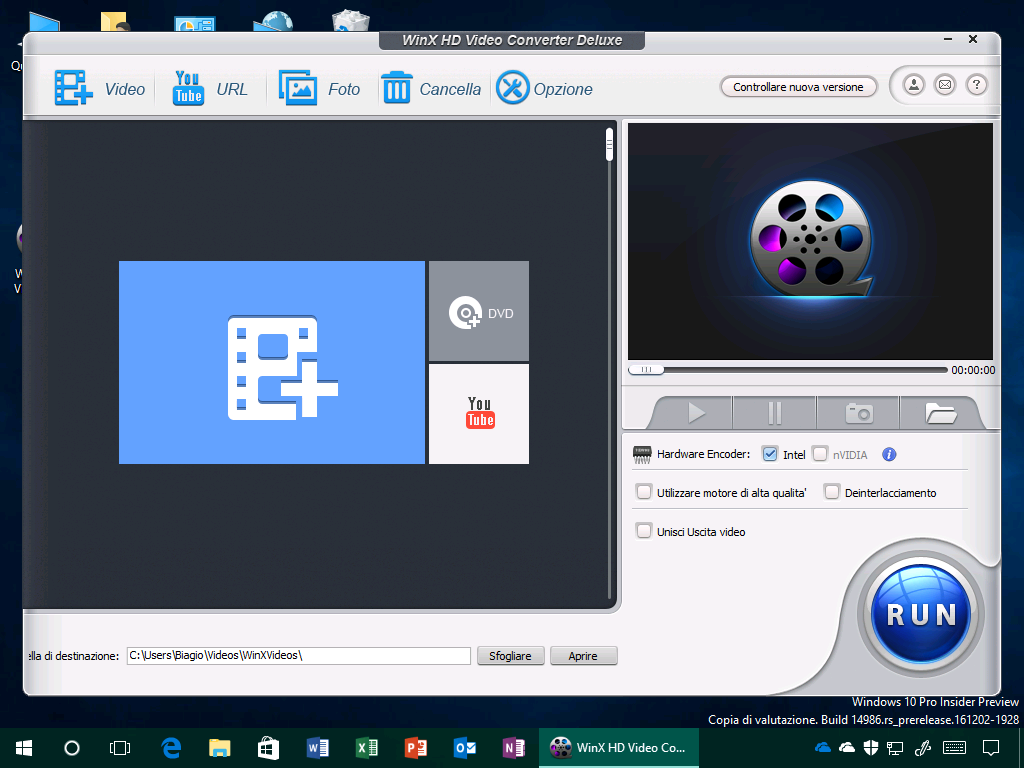
Task: Launch Excel from the taskbar
Action: point(366,748)
